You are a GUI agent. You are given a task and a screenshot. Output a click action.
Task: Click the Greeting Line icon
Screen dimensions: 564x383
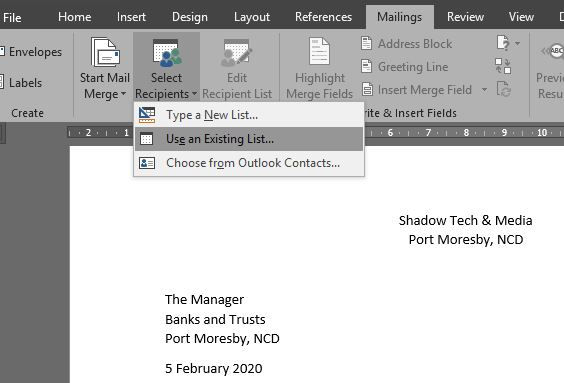pyautogui.click(x=366, y=66)
